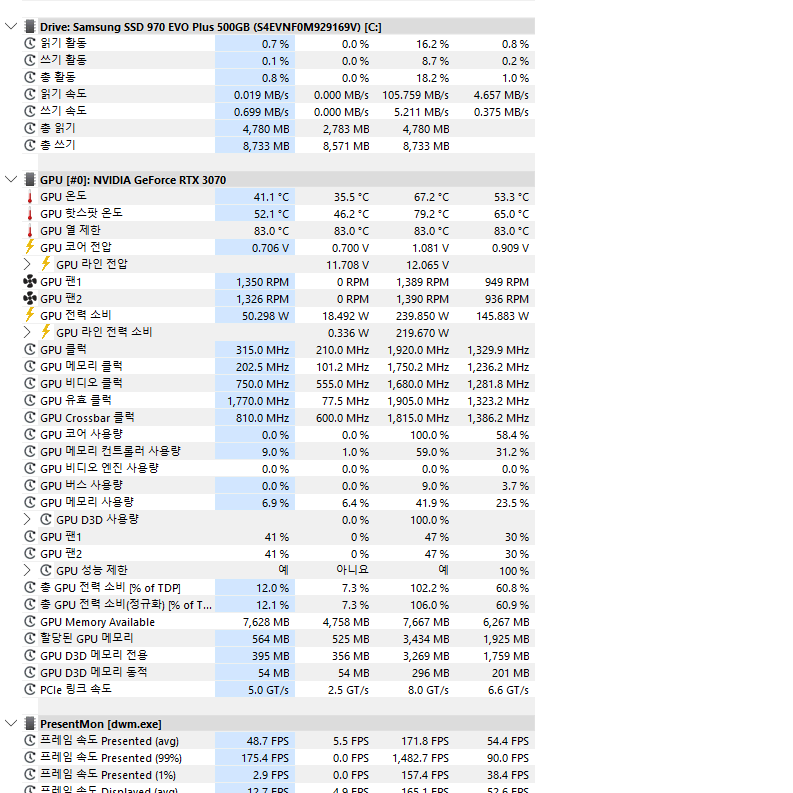
Task: Select the 총 읽기 sensor row label
Action: coord(58,128)
